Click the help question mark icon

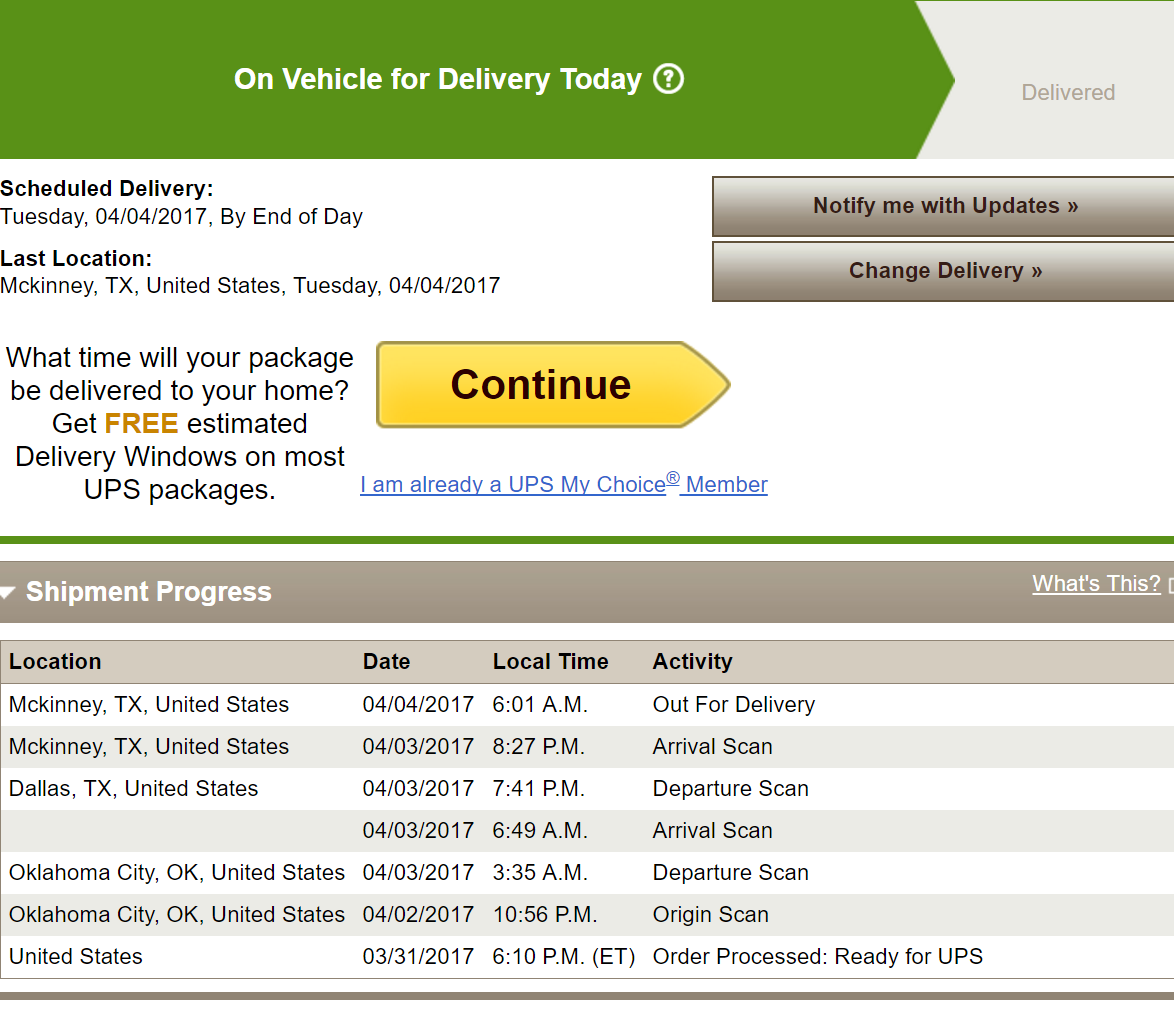(x=669, y=79)
